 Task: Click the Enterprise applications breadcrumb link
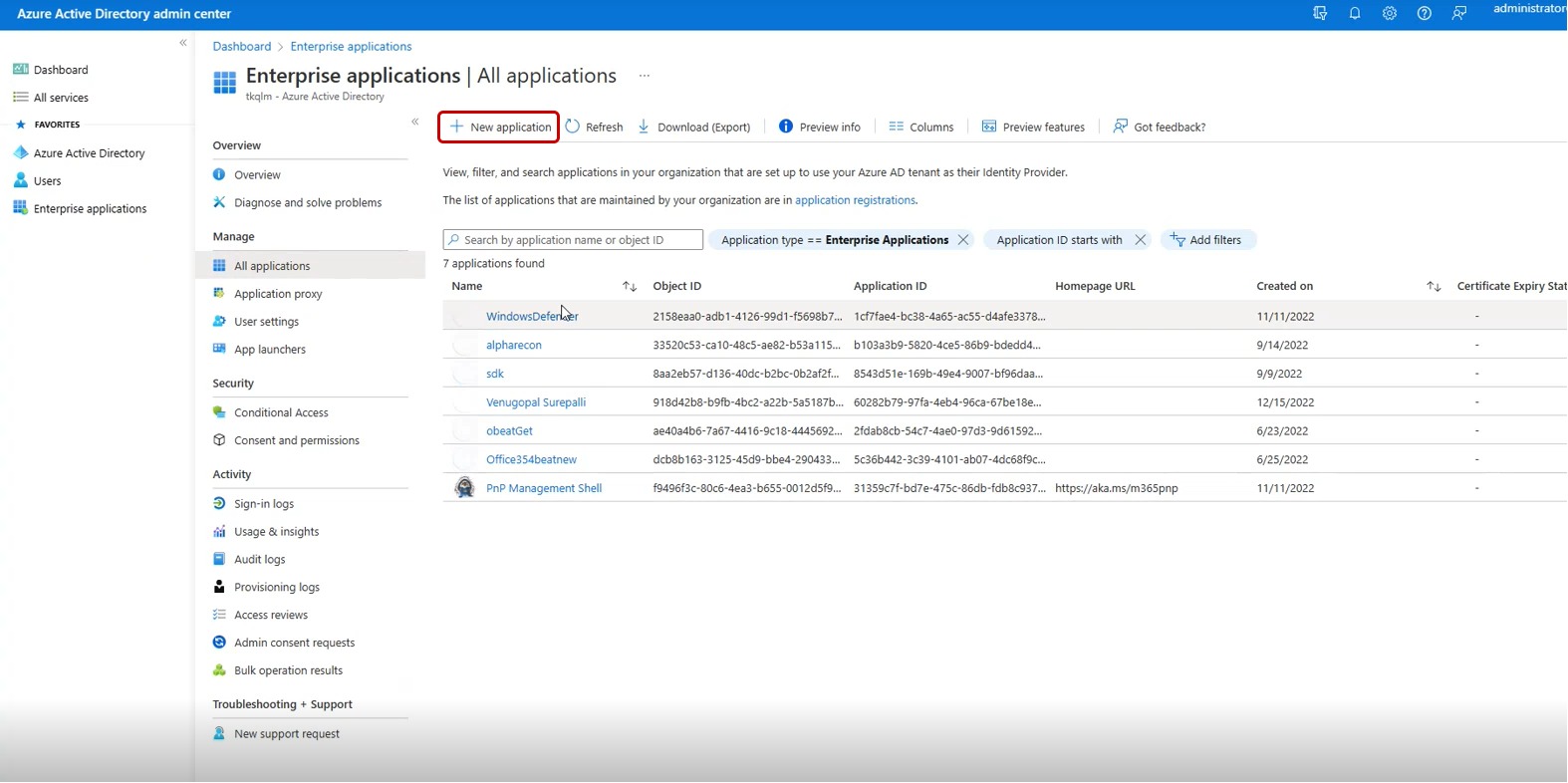click(351, 47)
